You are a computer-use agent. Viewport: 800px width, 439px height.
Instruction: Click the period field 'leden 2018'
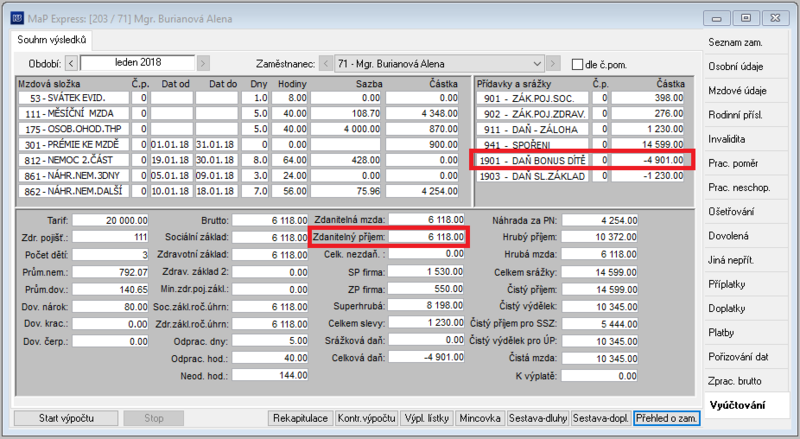click(138, 63)
